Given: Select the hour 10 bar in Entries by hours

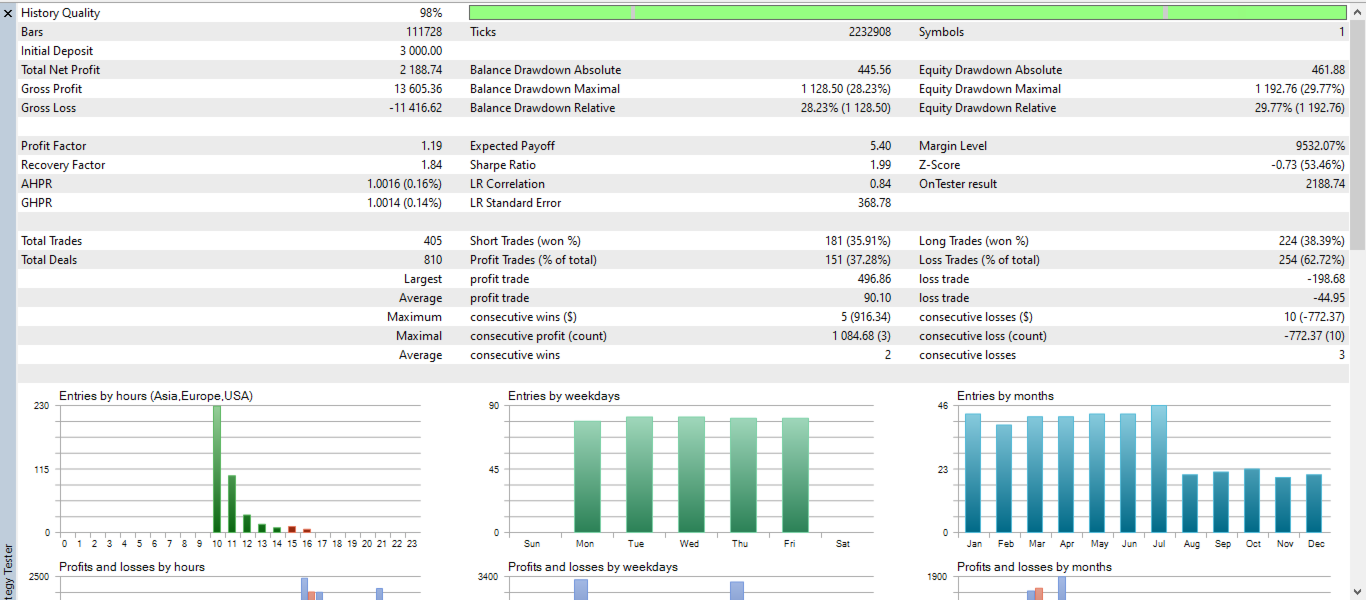Looking at the screenshot, I should (217, 469).
